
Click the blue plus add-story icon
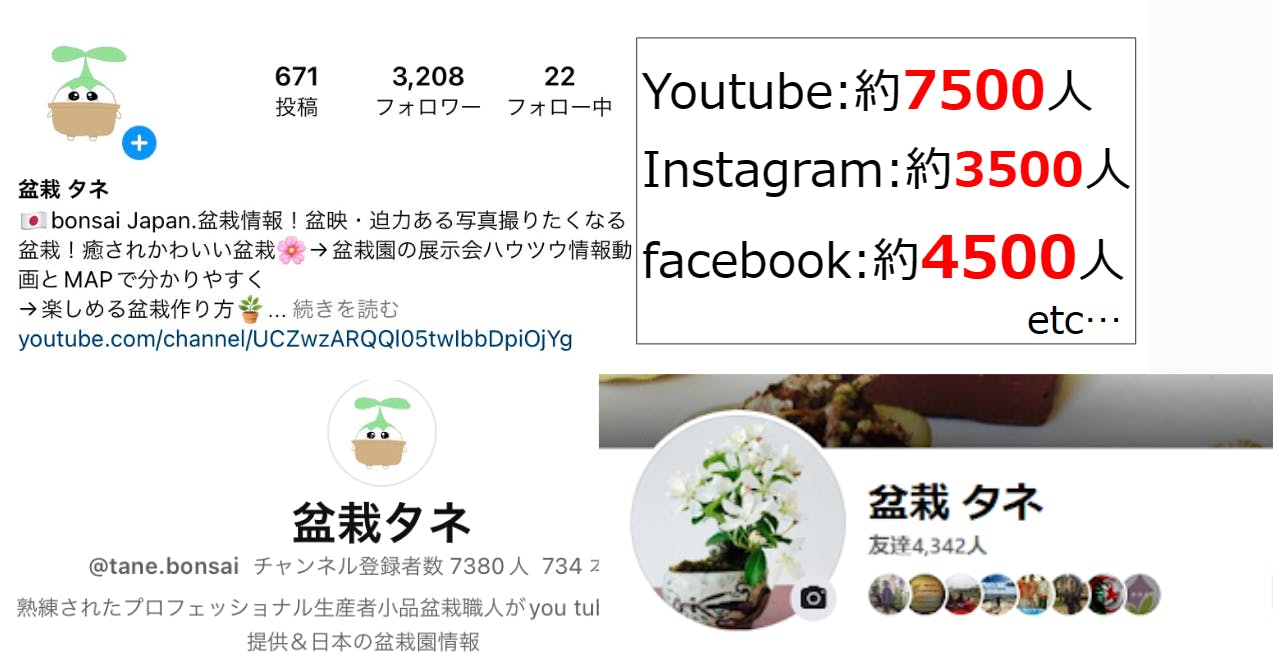(x=139, y=144)
